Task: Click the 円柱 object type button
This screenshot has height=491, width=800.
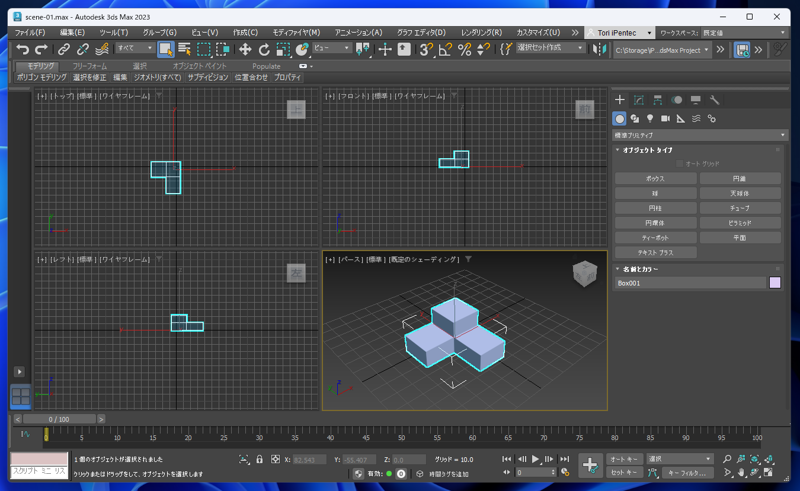Action: point(656,208)
